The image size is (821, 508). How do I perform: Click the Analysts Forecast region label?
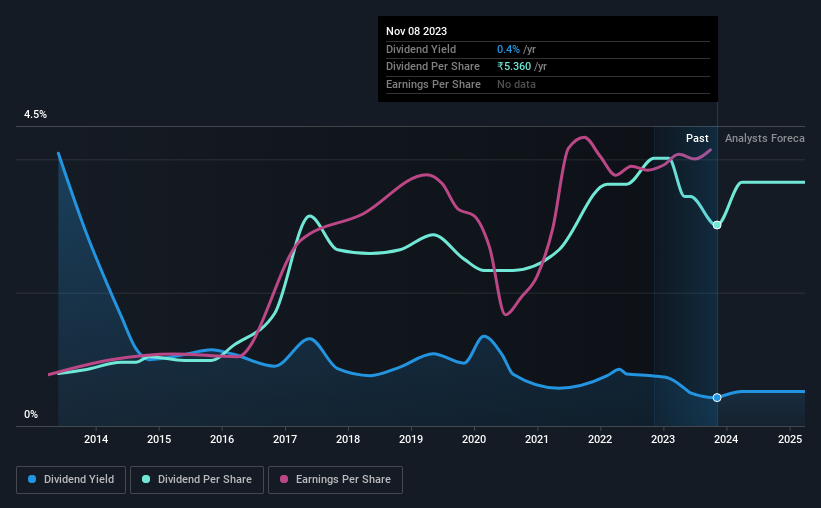(x=764, y=138)
